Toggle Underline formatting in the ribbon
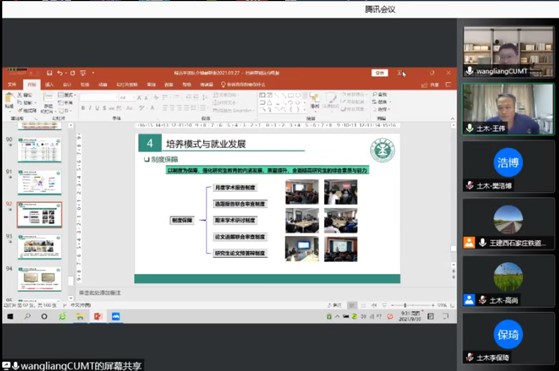This screenshot has width=559, height=371. coord(97,108)
